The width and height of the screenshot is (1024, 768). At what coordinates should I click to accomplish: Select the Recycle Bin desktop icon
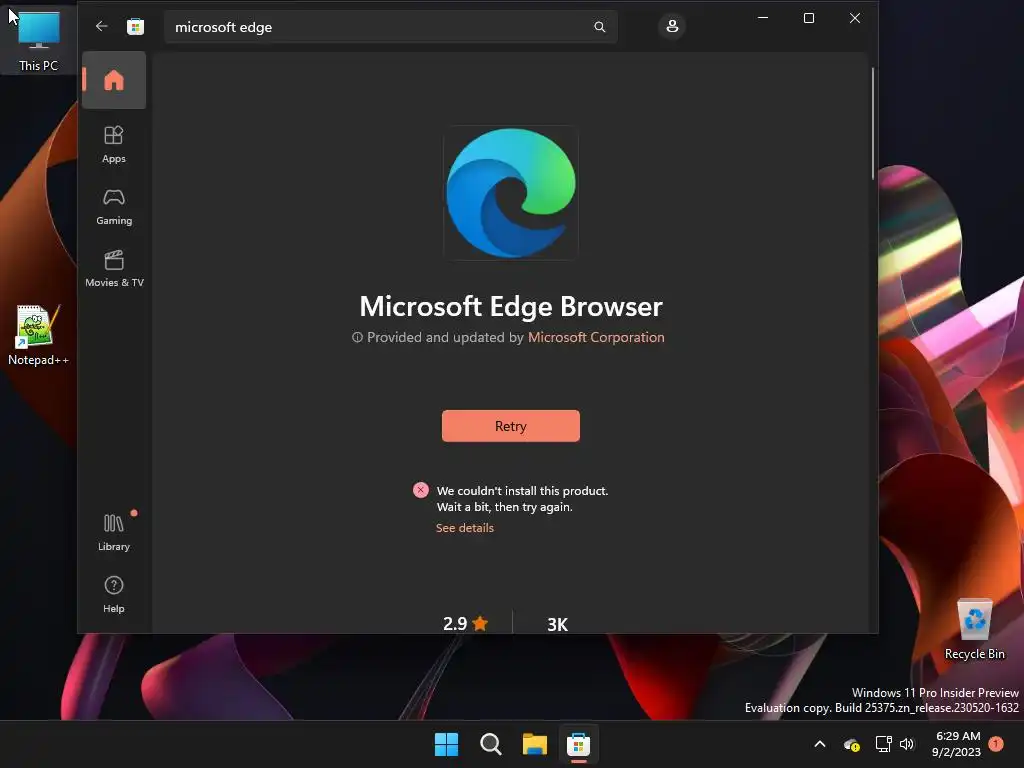click(974, 629)
